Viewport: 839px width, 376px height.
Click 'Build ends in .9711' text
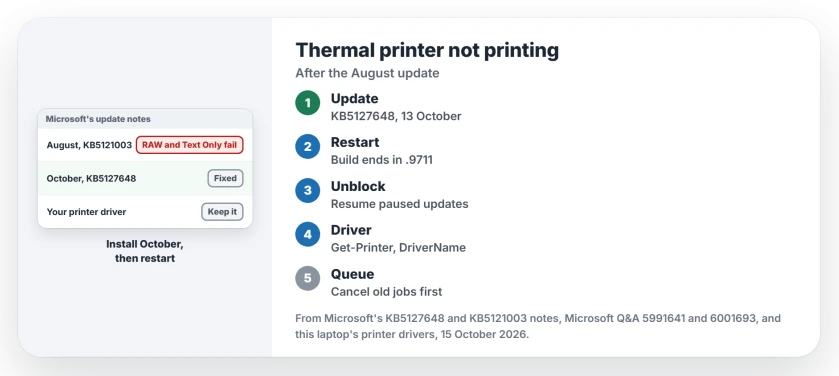(x=382, y=160)
